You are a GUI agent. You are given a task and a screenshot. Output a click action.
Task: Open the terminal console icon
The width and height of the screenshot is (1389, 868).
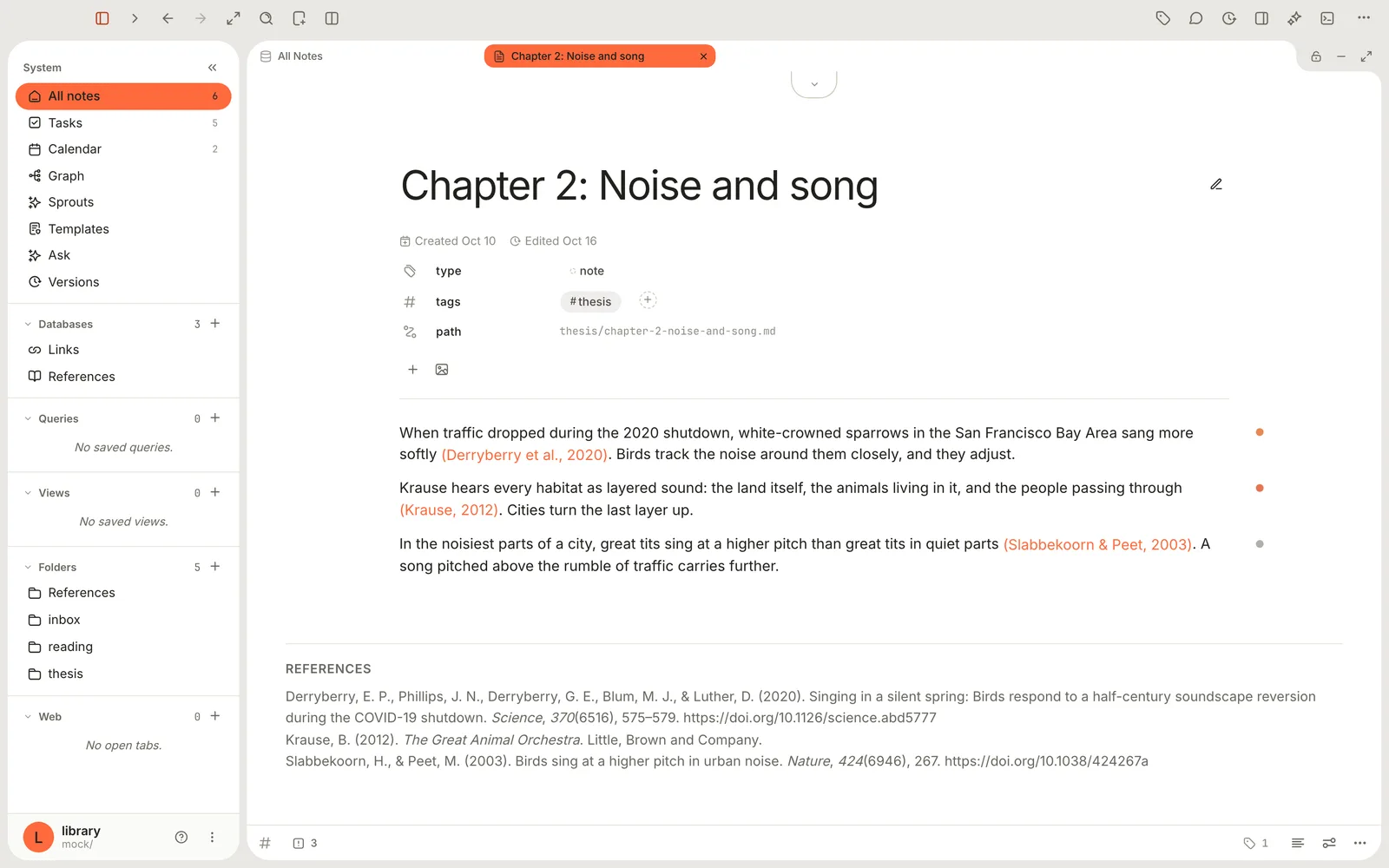click(x=1327, y=18)
